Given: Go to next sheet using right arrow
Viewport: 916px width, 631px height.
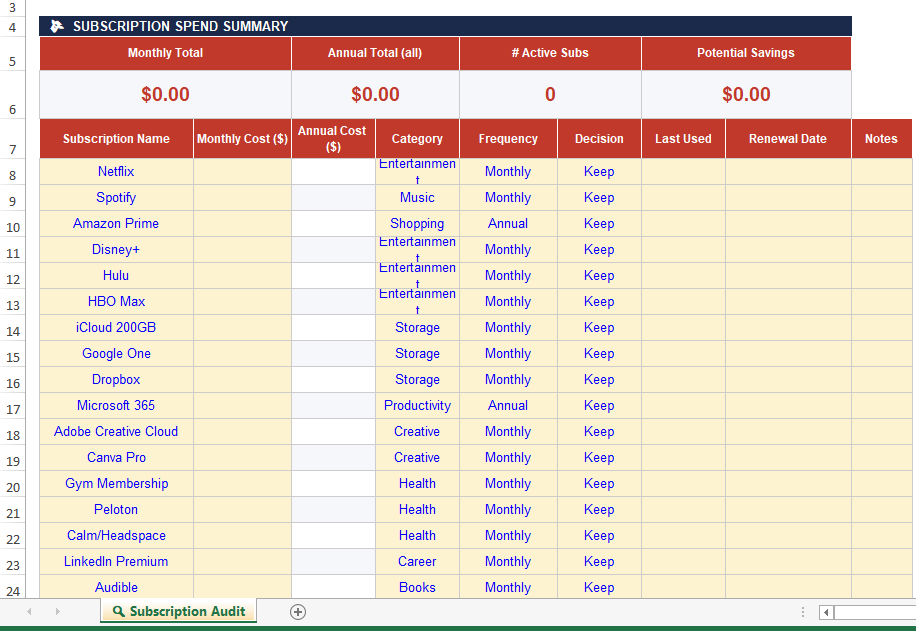Looking at the screenshot, I should point(57,612).
